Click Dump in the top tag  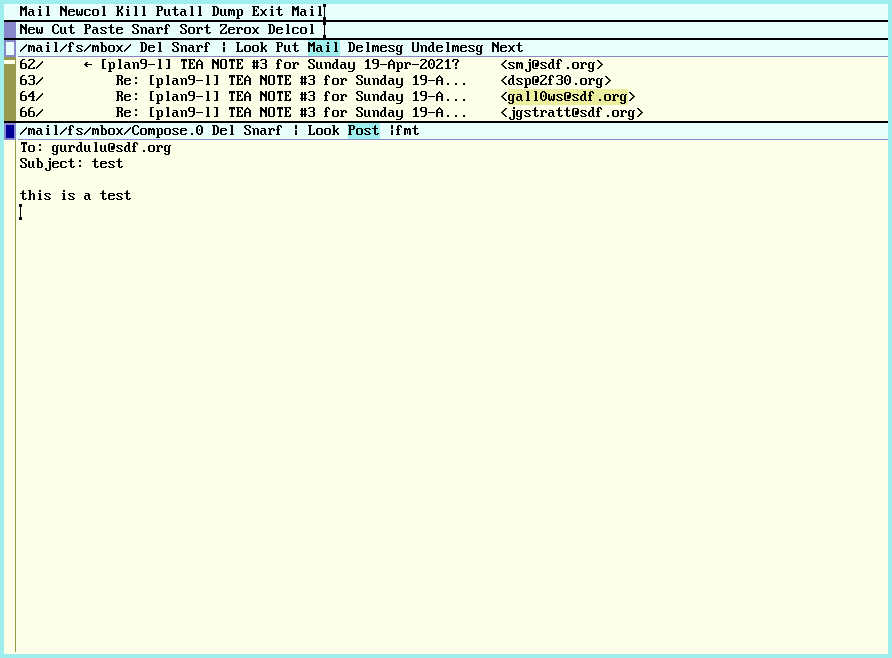pyautogui.click(x=227, y=11)
